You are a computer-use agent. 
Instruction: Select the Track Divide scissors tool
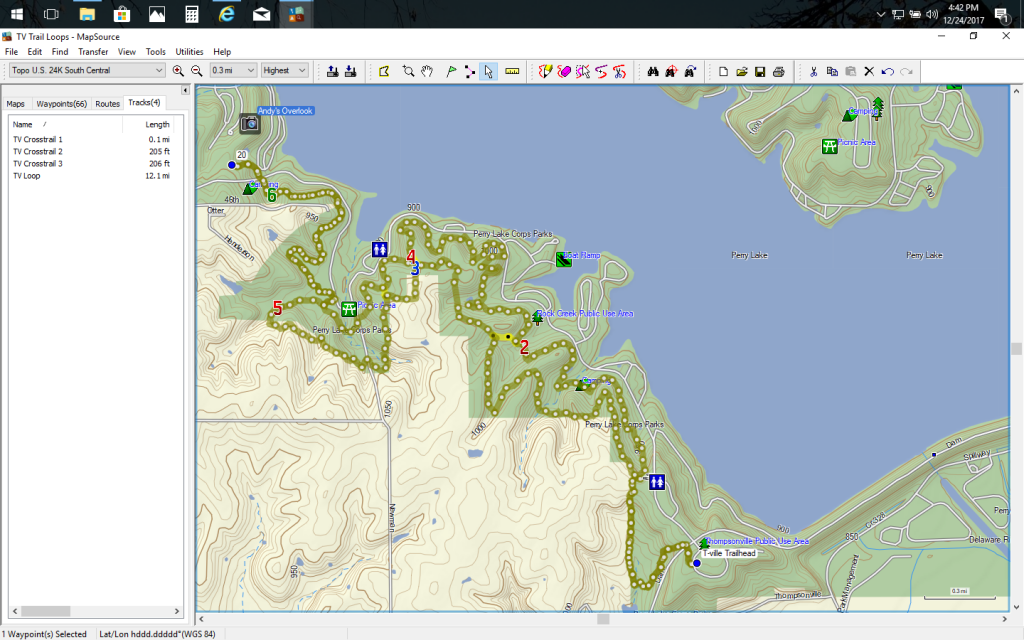coord(619,71)
